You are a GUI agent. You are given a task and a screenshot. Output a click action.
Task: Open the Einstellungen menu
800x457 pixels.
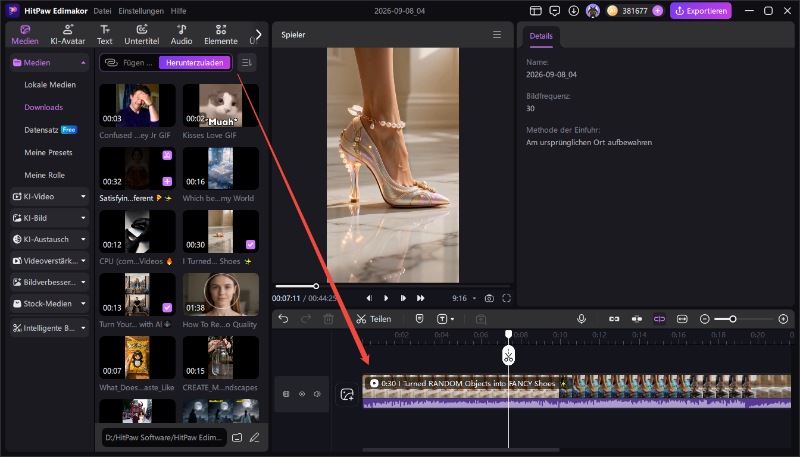[x=141, y=11]
